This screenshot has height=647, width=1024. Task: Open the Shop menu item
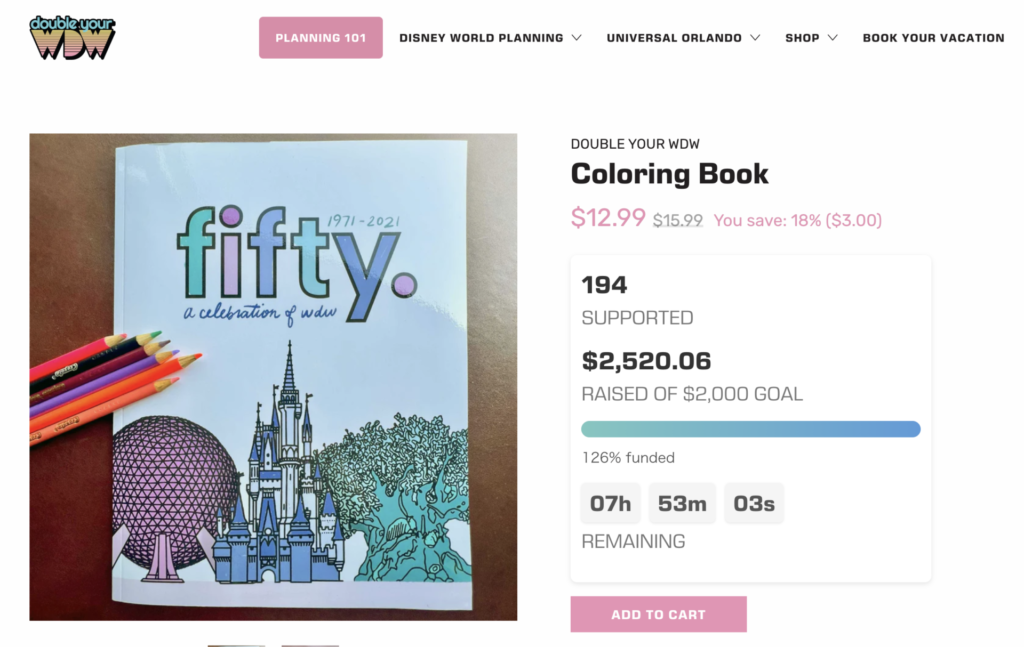[x=802, y=38]
